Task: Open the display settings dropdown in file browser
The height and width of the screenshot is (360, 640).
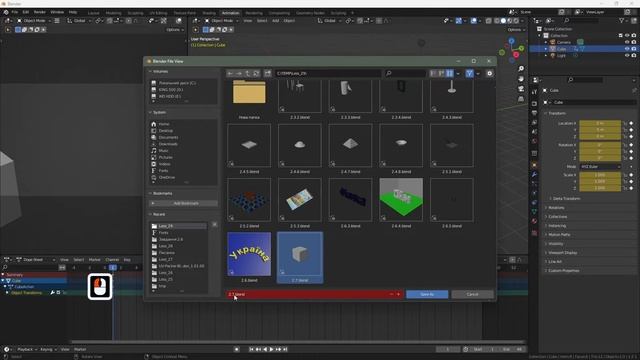Action: (x=458, y=73)
